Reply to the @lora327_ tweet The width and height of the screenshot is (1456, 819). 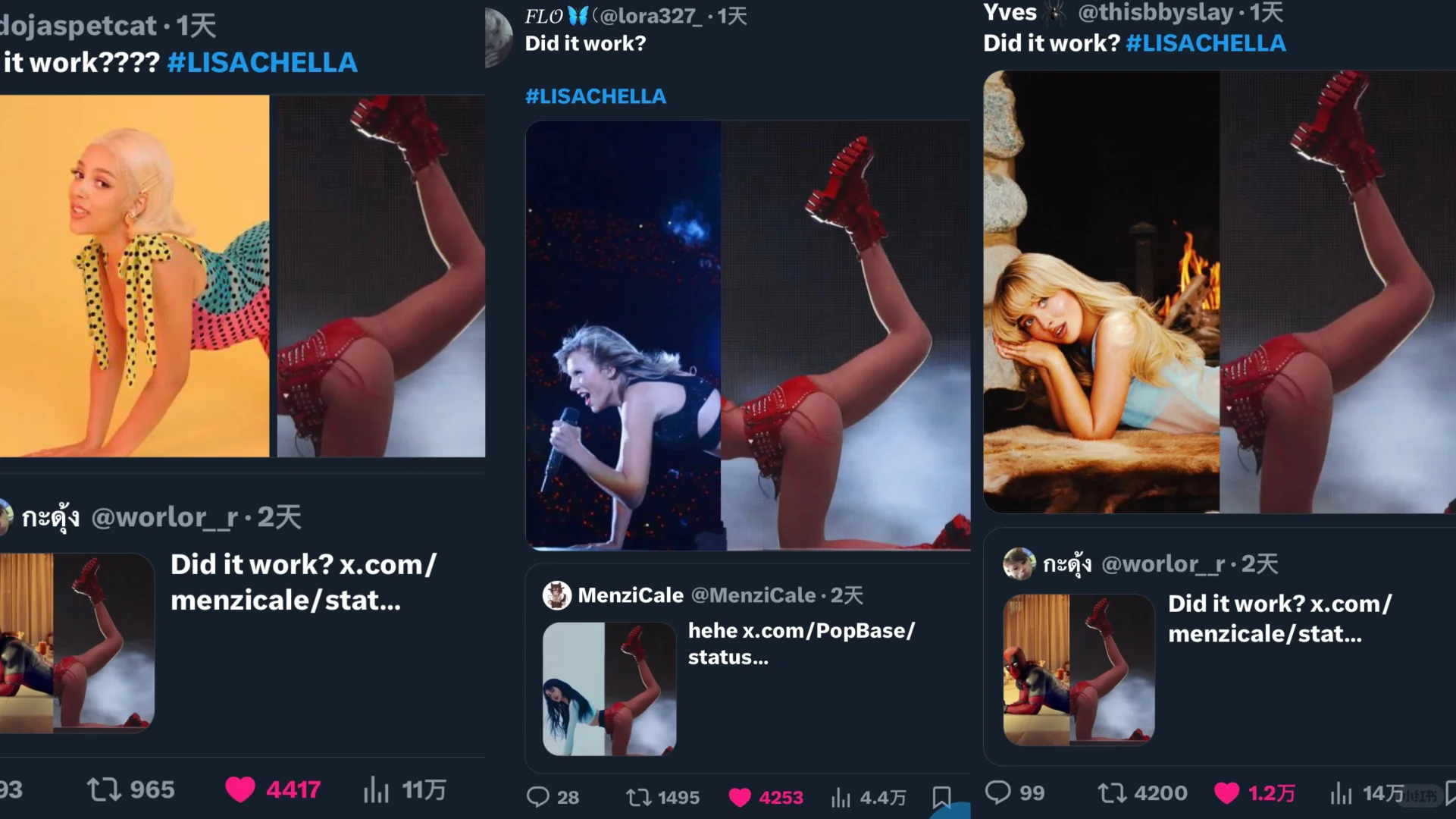[538, 797]
